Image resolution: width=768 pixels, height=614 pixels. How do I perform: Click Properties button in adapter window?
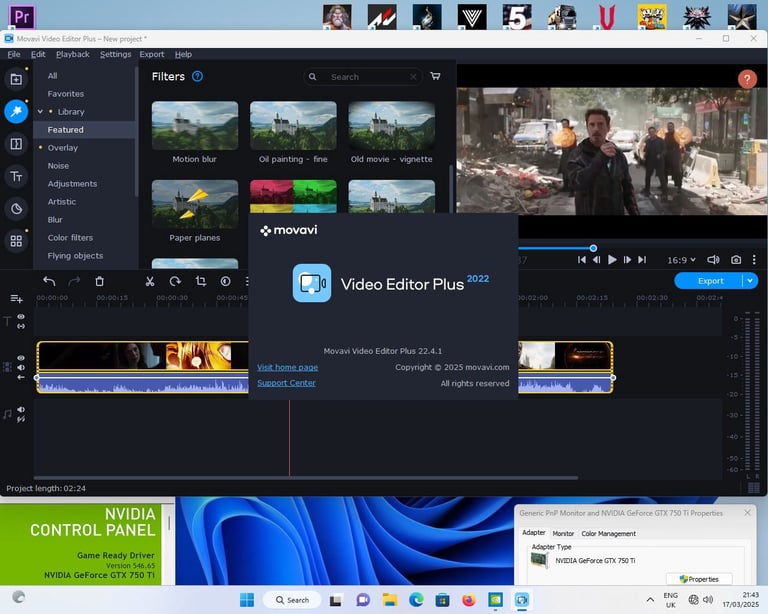(x=699, y=579)
